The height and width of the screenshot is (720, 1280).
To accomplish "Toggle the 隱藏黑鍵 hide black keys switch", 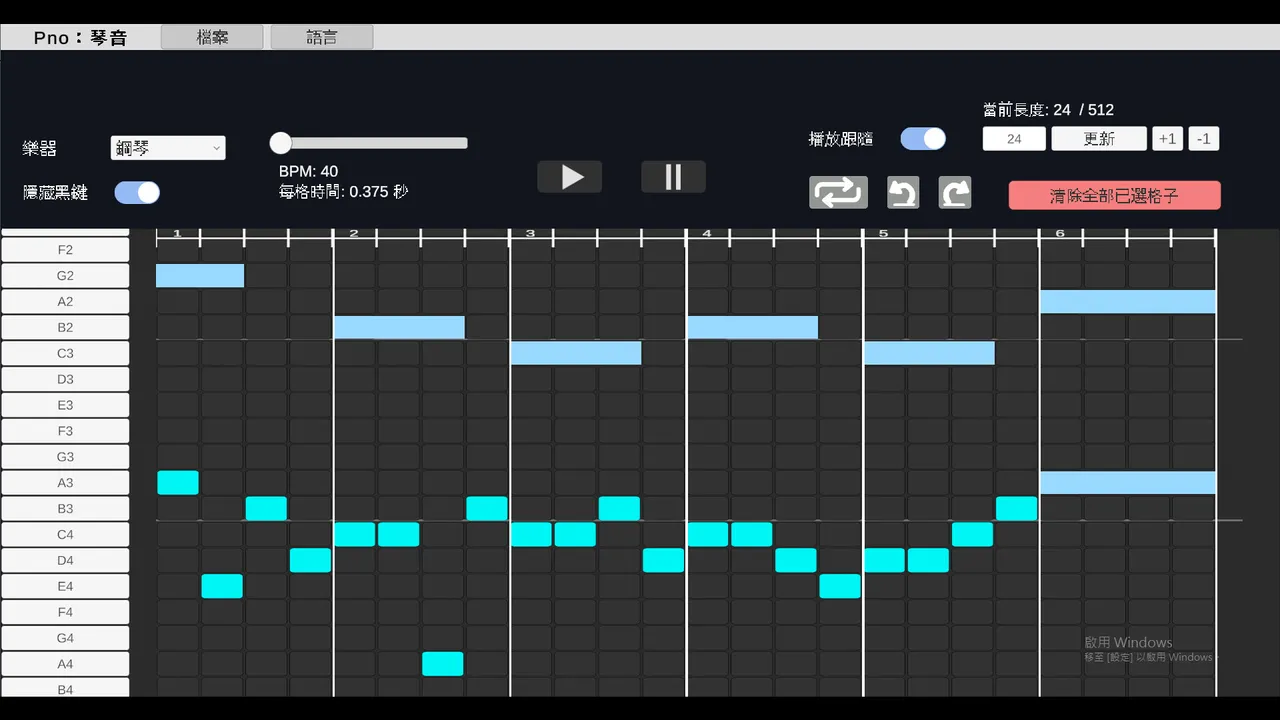I will 137,192.
